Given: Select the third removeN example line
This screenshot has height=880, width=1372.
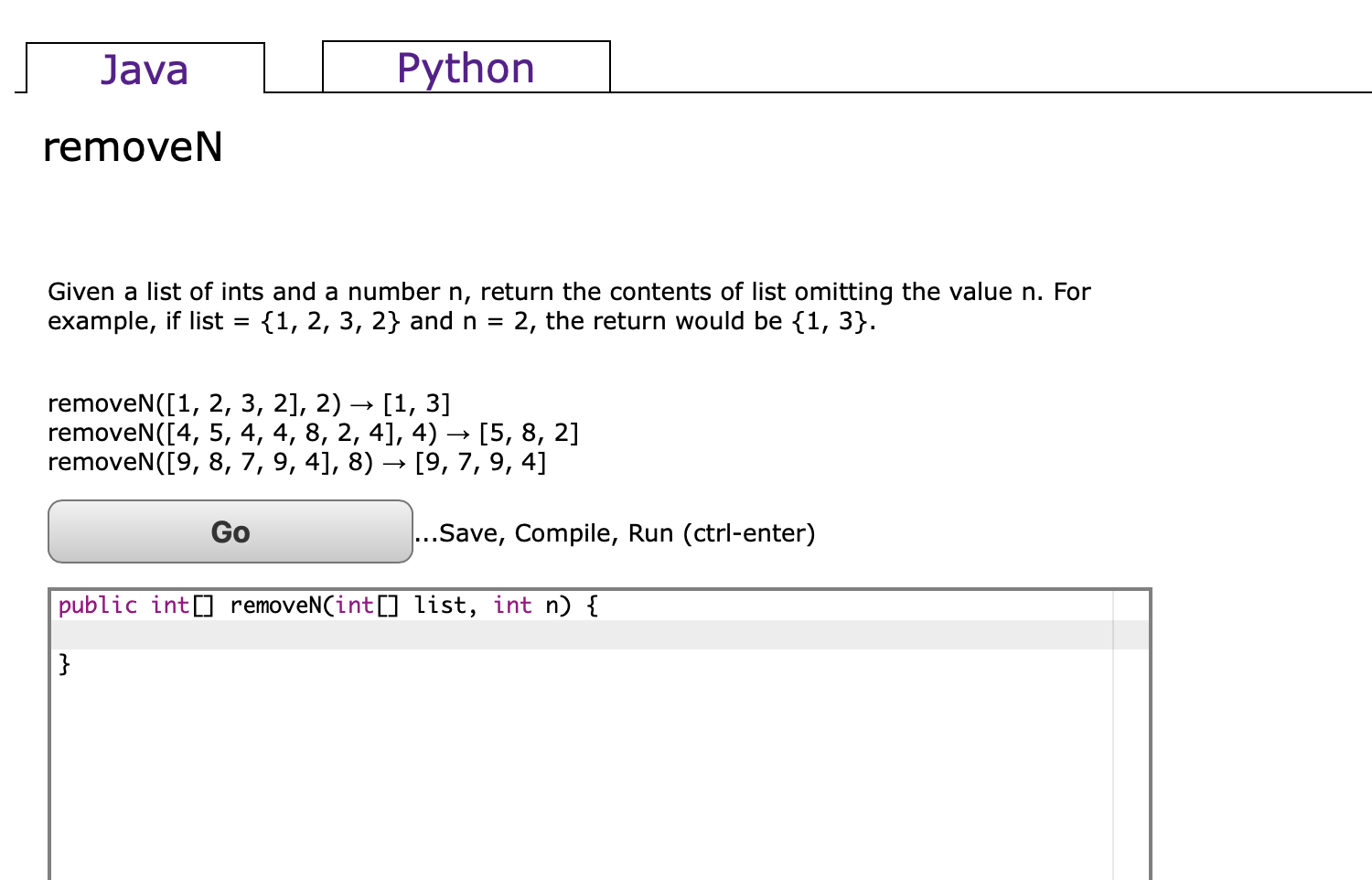Looking at the screenshot, I should click(x=295, y=463).
